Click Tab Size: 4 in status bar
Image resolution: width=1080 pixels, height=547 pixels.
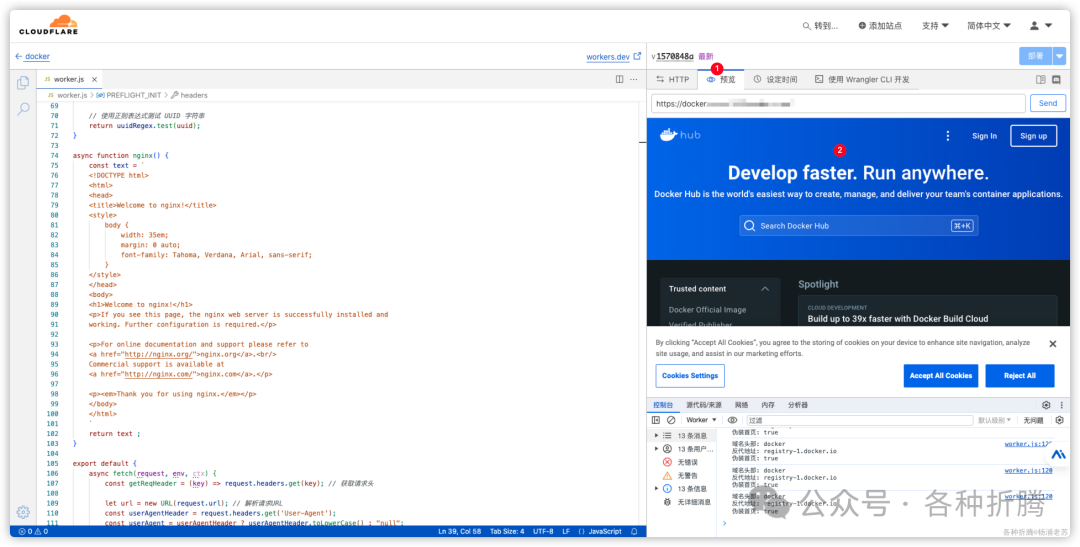pyautogui.click(x=506, y=531)
